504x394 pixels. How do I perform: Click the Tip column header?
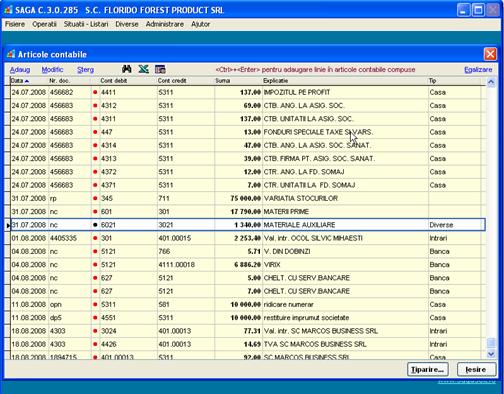pos(454,81)
